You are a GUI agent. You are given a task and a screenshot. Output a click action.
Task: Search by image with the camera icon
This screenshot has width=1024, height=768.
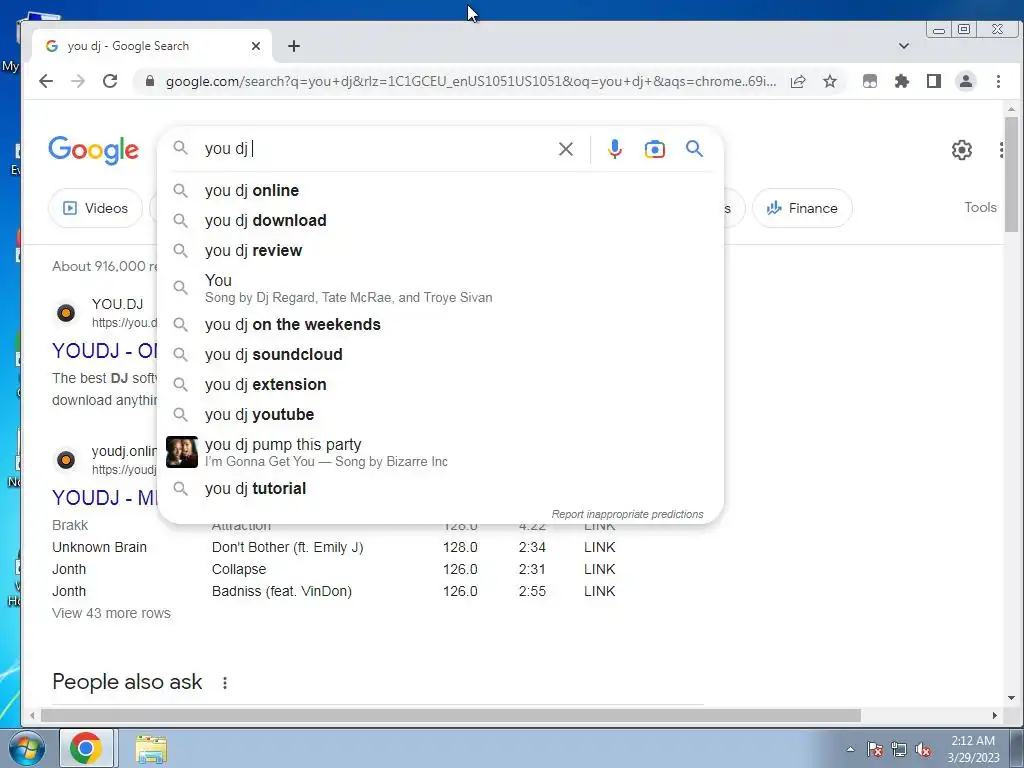coord(654,149)
